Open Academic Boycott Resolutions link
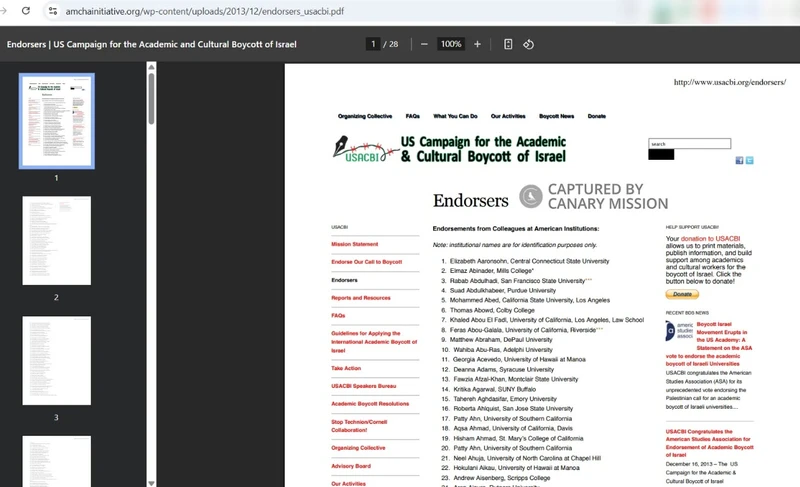This screenshot has width=800, height=487. 370,404
